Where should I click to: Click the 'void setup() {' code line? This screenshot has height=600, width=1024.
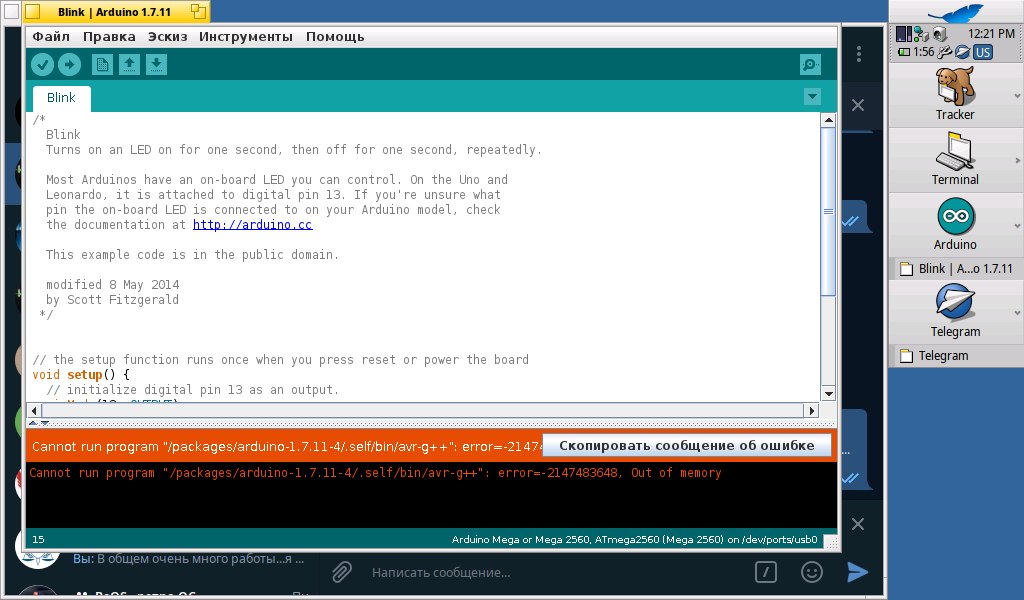click(x=81, y=375)
